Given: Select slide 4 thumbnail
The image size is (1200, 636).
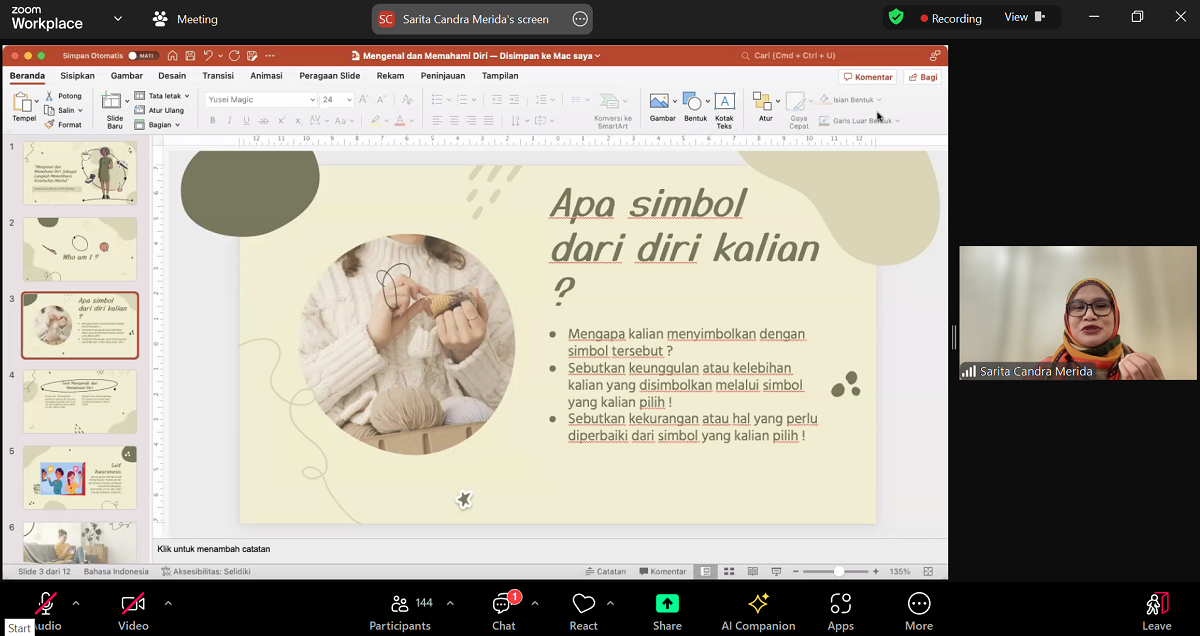Looking at the screenshot, I should click(80, 401).
